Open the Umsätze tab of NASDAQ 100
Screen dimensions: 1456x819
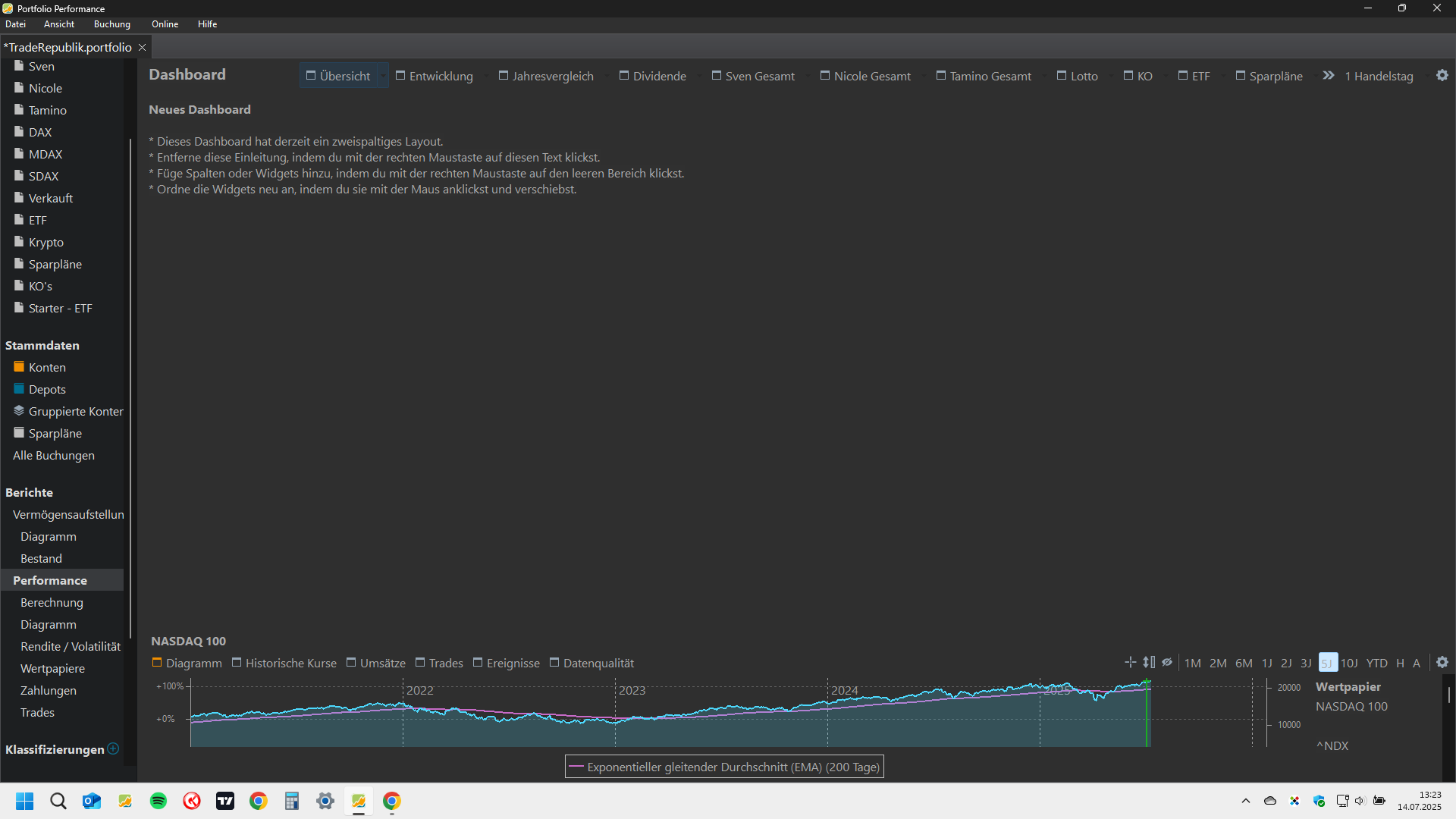coord(375,663)
